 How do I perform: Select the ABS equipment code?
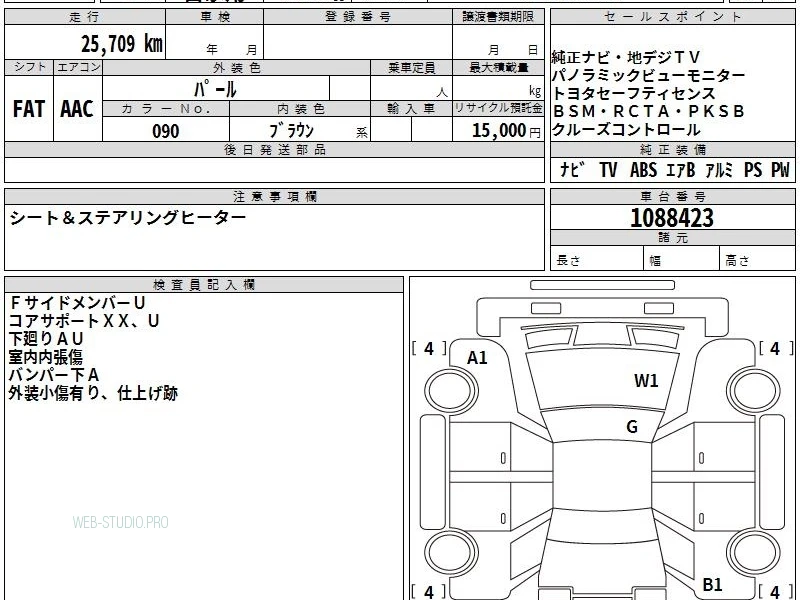[x=643, y=169]
